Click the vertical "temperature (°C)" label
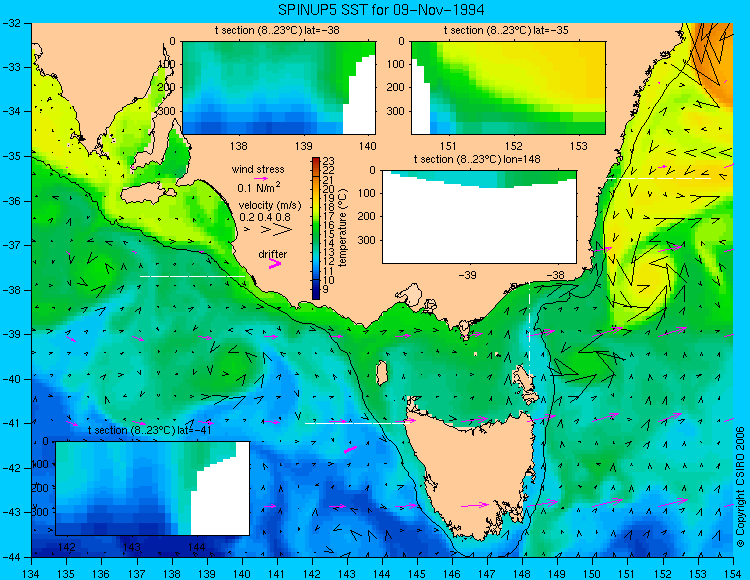 pyautogui.click(x=342, y=228)
